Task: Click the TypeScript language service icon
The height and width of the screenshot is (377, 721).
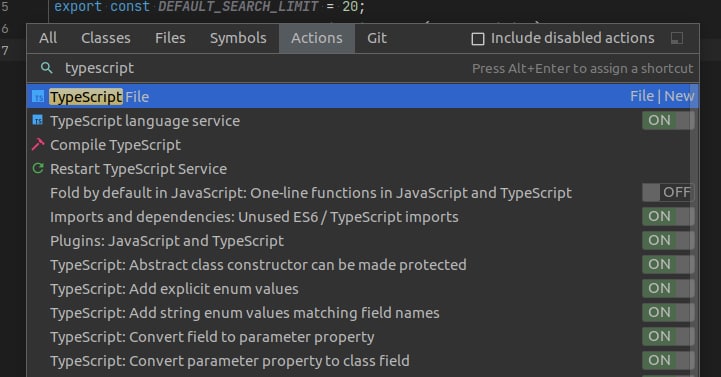Action: [x=38, y=120]
